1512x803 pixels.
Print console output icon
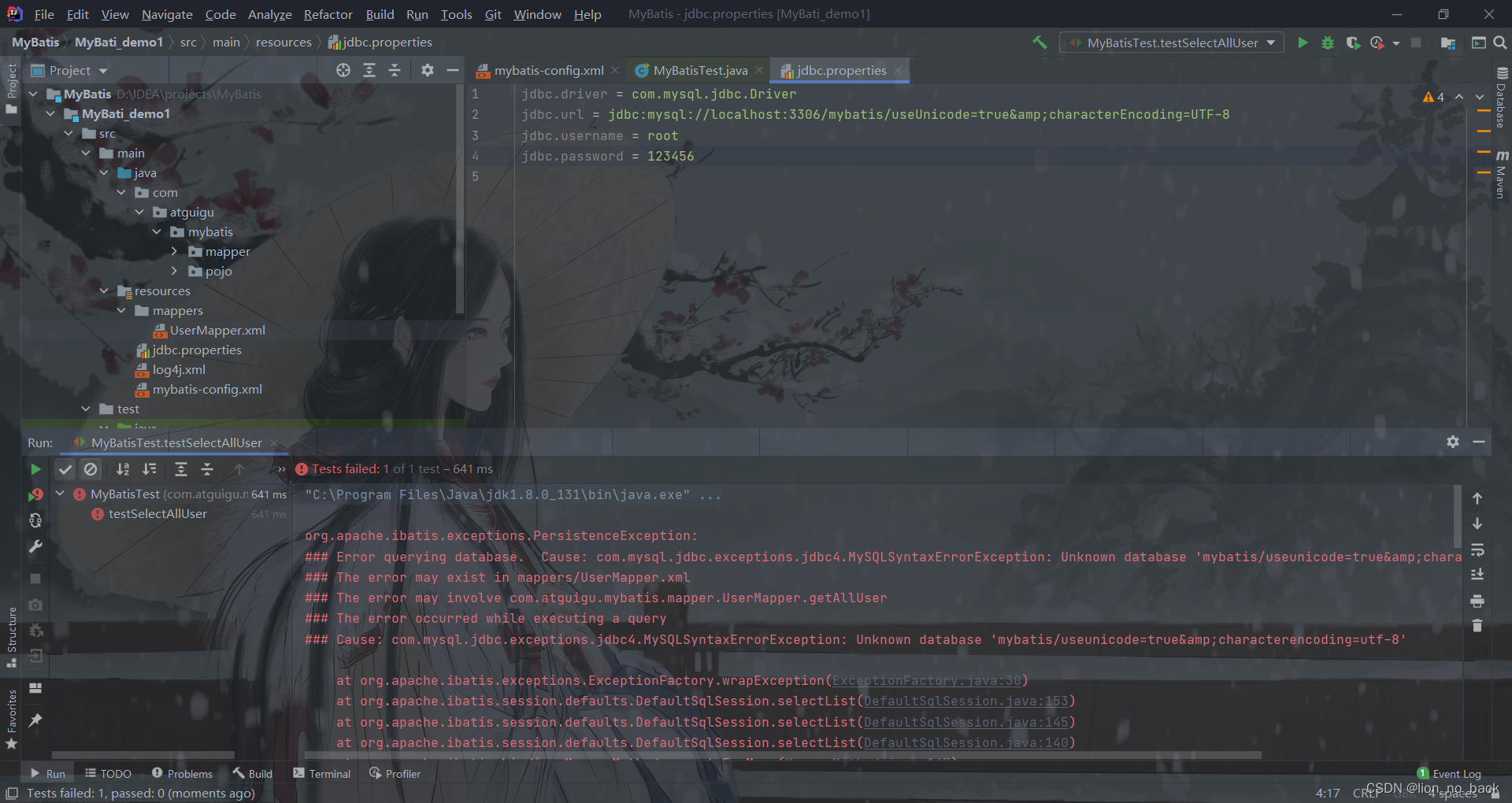click(1477, 601)
